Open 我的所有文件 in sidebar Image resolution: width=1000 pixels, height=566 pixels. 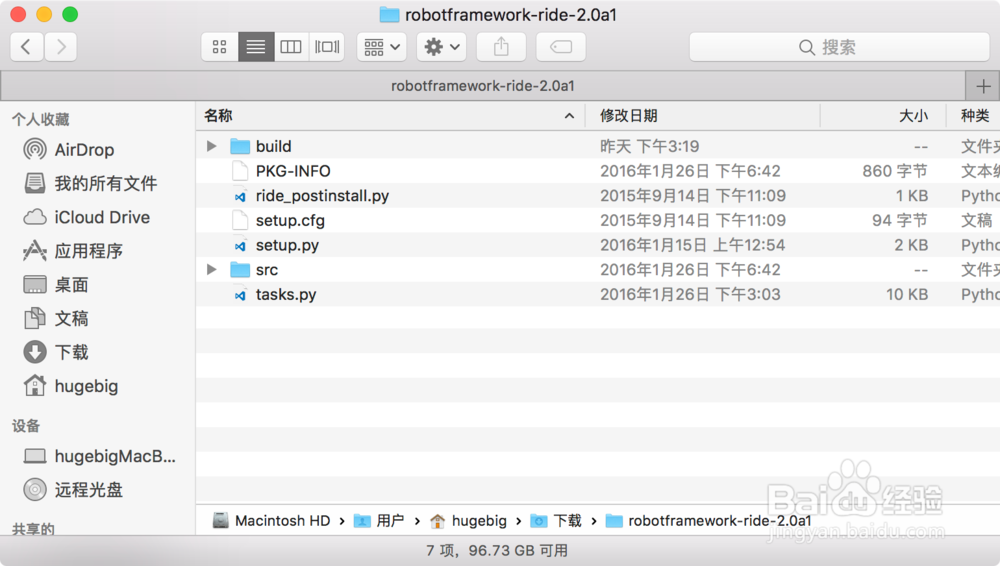[105, 184]
